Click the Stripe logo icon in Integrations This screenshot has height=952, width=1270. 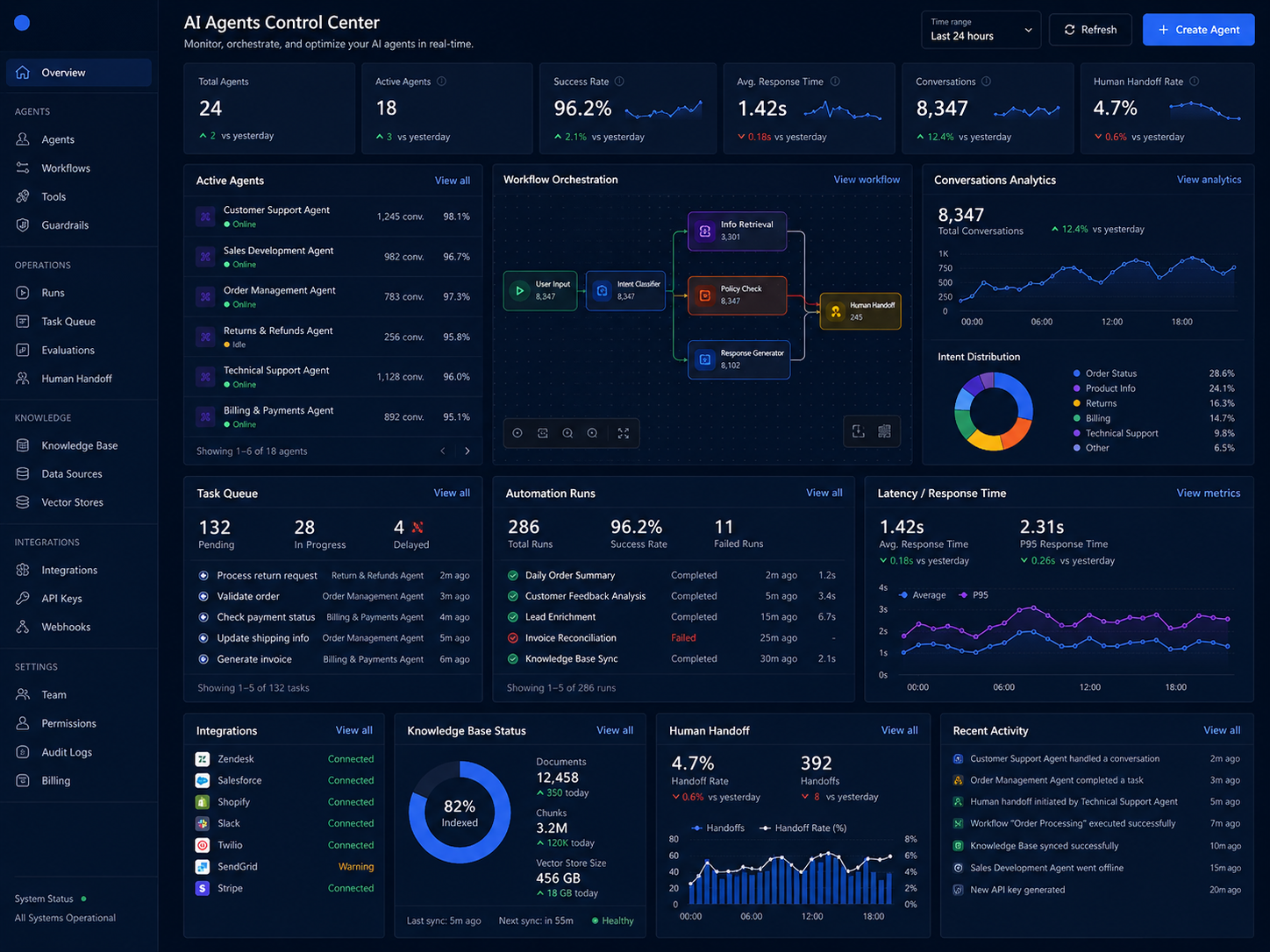[x=203, y=888]
